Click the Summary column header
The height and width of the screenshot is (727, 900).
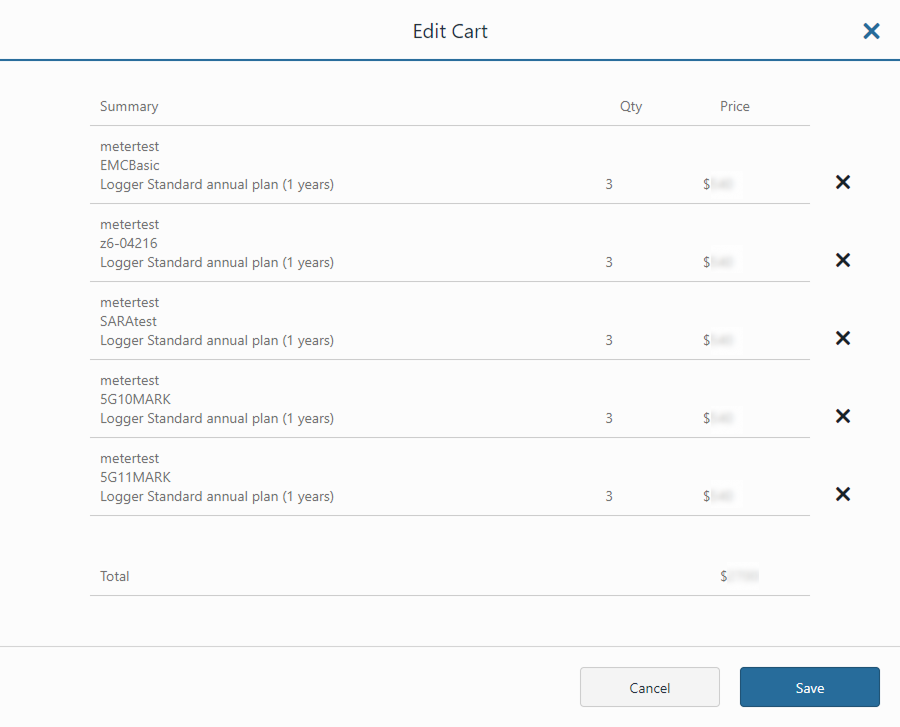(x=129, y=106)
